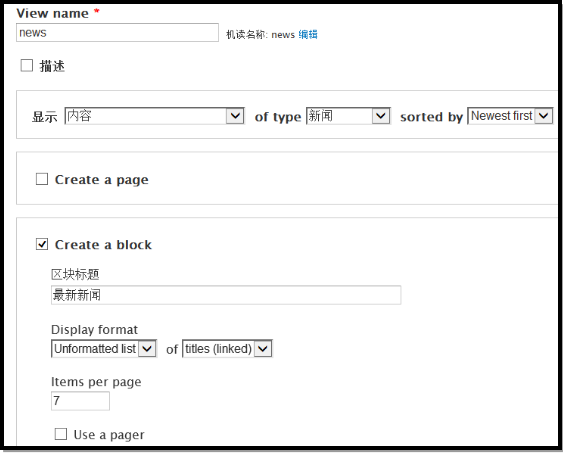Click the 编辑 machine name link

click(x=308, y=35)
